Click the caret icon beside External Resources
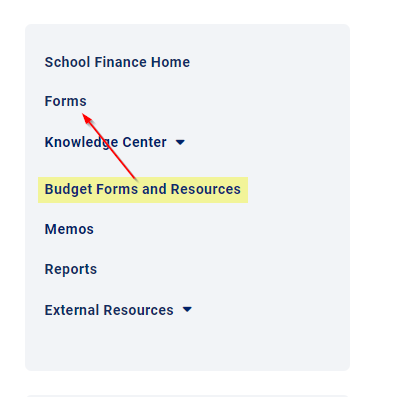The image size is (398, 397). tap(187, 310)
